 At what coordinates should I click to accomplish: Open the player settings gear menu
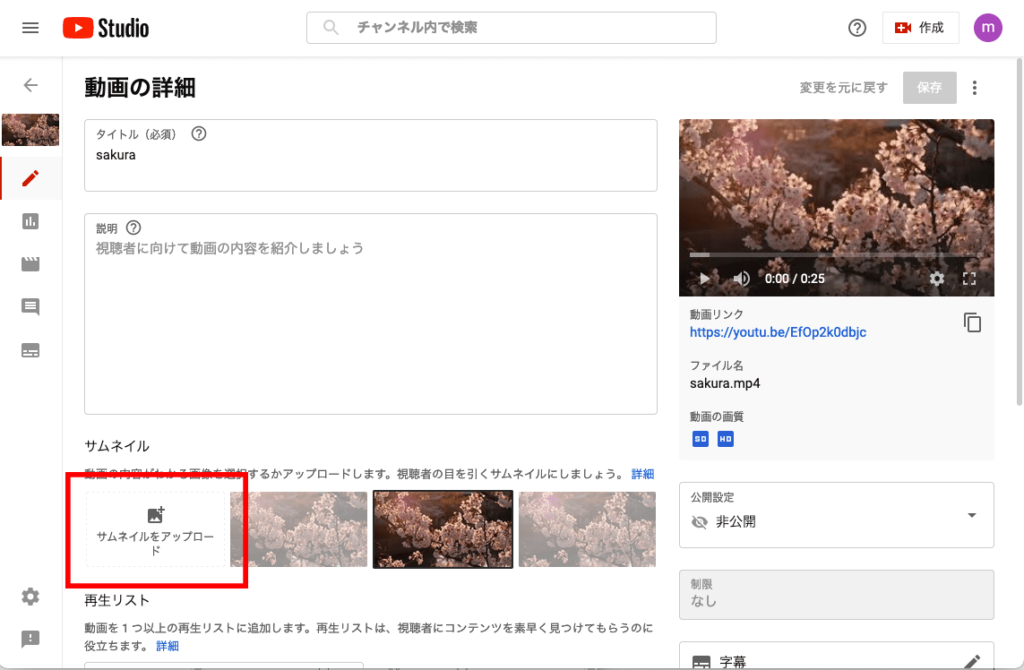[x=937, y=279]
